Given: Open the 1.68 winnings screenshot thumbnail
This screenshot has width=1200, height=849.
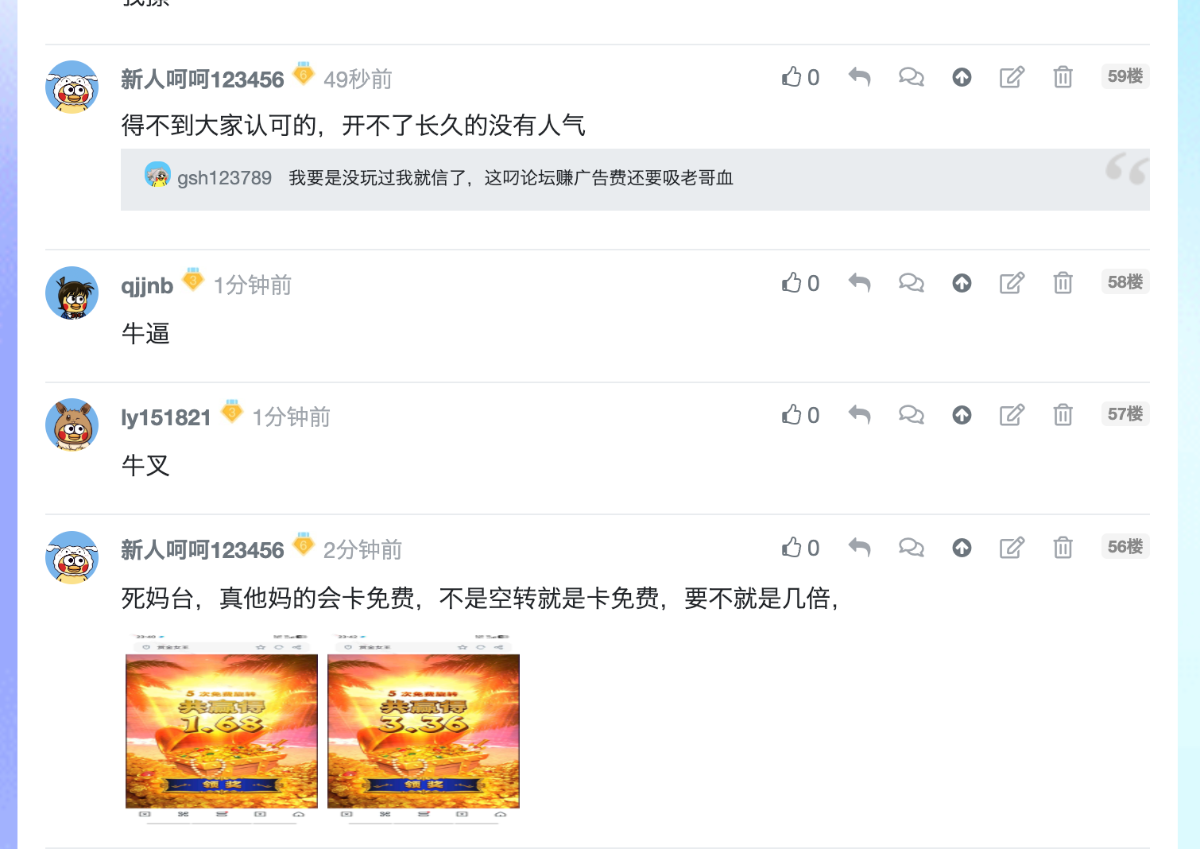Looking at the screenshot, I should point(221,728).
